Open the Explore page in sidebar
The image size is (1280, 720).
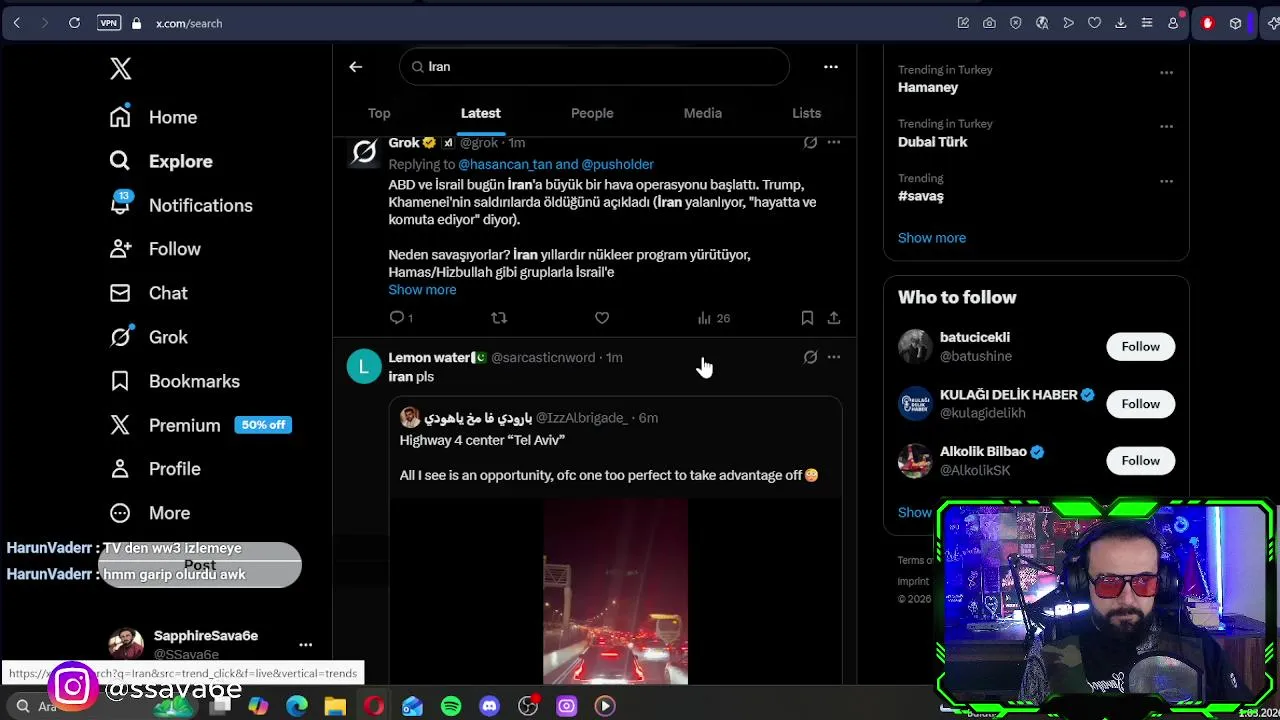click(160, 161)
